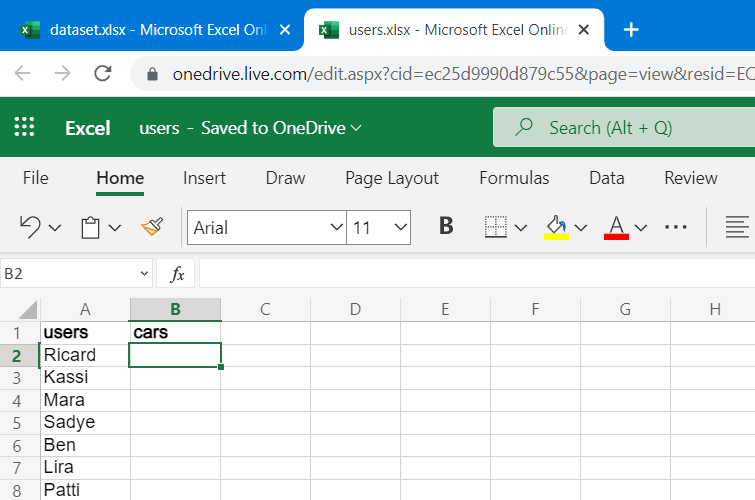Viewport: 755px width, 500px height.
Task: Click the browser address bar URL
Action: pos(462,74)
